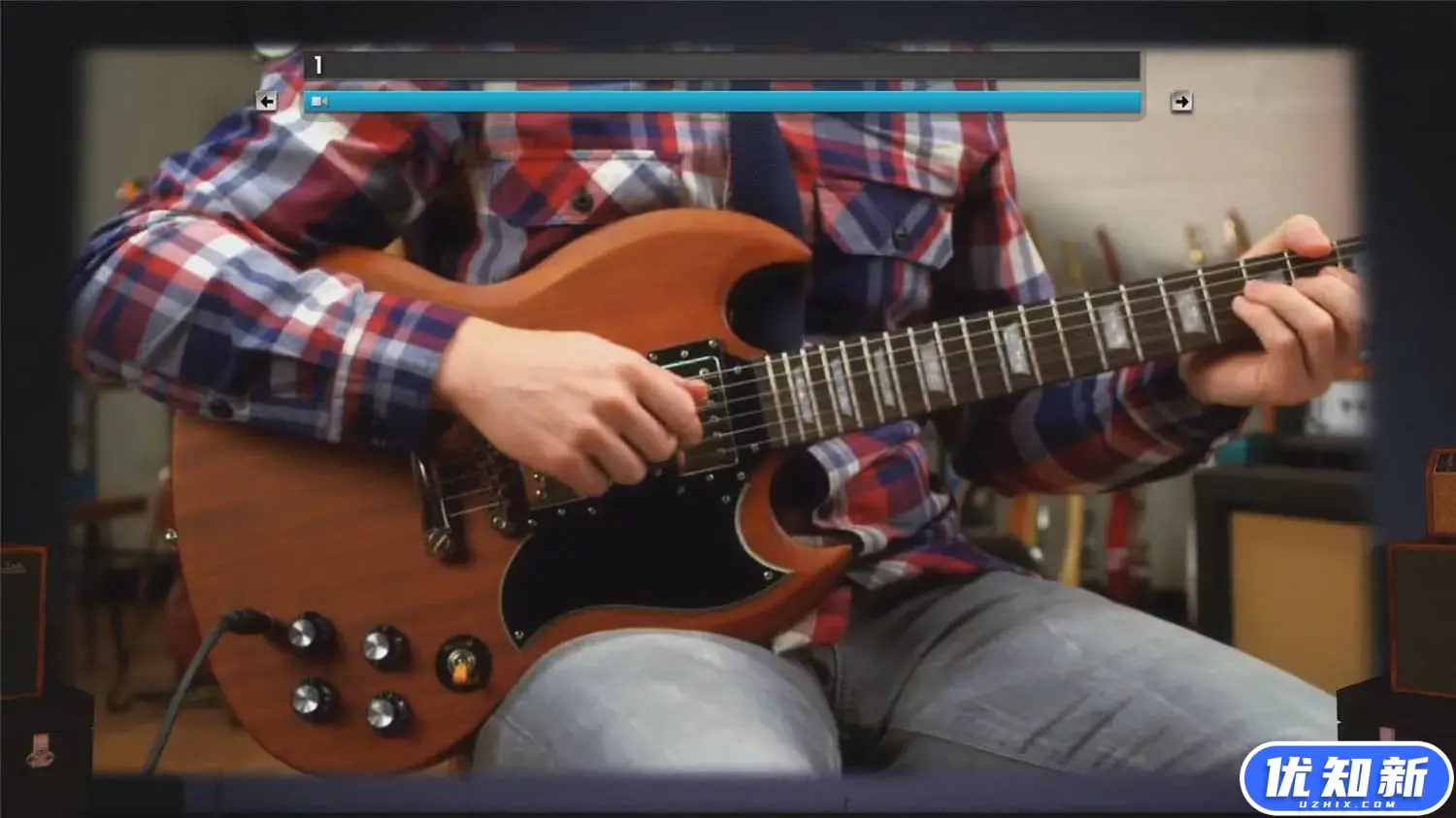Screen dimensions: 1456x818
Task: Advance to the next section with the forward arrow
Action: (1181, 102)
